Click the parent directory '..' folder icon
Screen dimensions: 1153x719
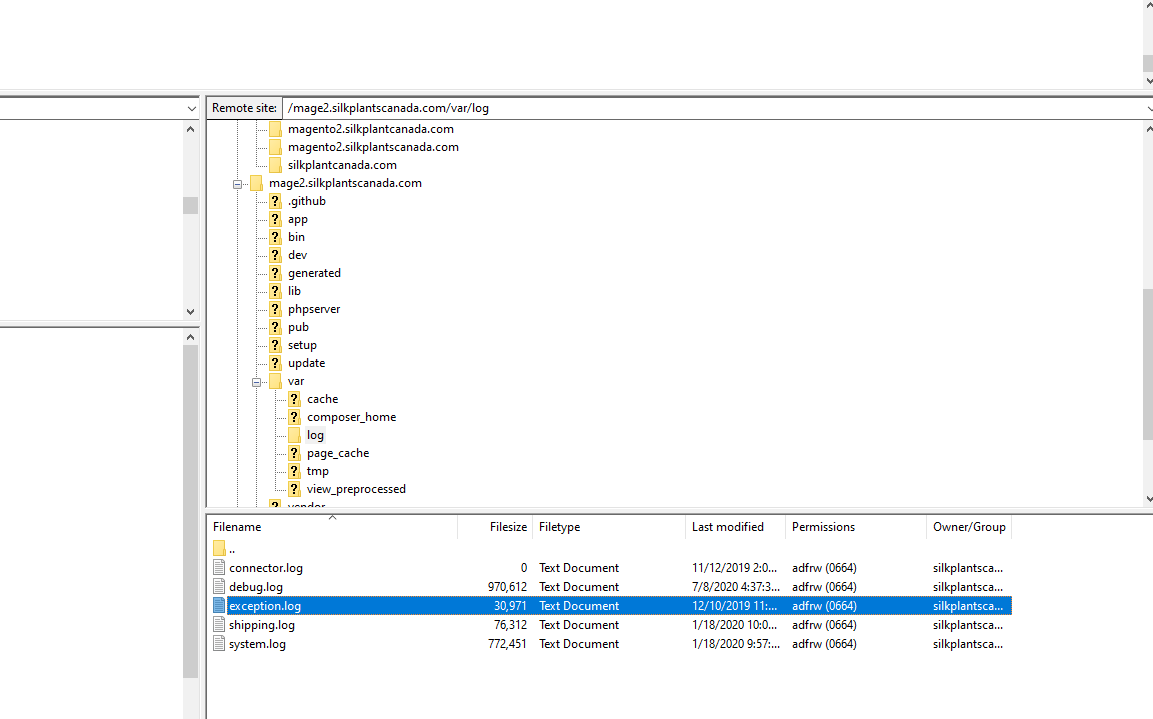pos(218,548)
